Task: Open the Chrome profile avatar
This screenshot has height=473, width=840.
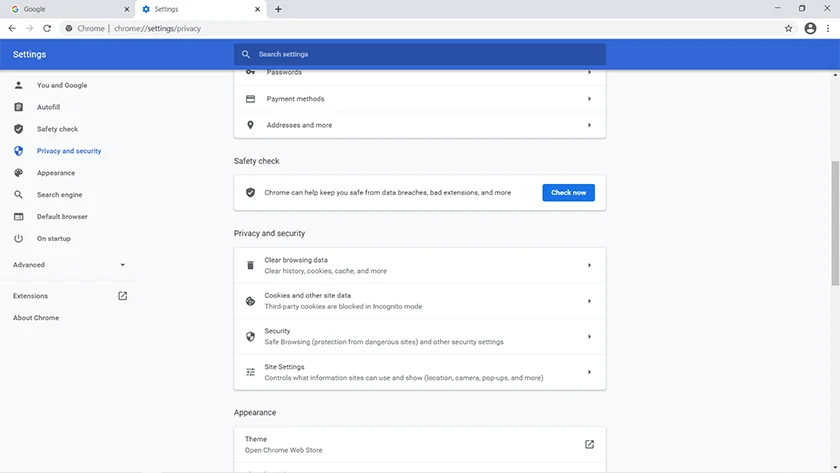Action: (x=810, y=28)
